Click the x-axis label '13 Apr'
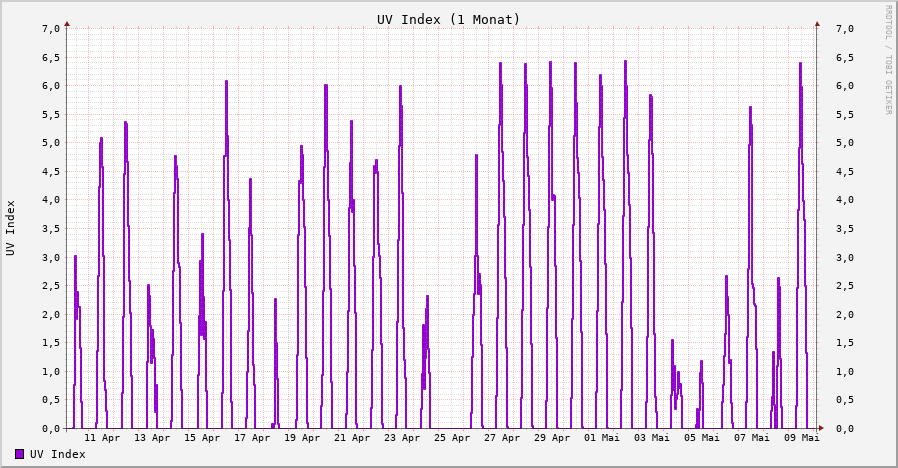Screen dimensions: 898x468 (x=152, y=438)
